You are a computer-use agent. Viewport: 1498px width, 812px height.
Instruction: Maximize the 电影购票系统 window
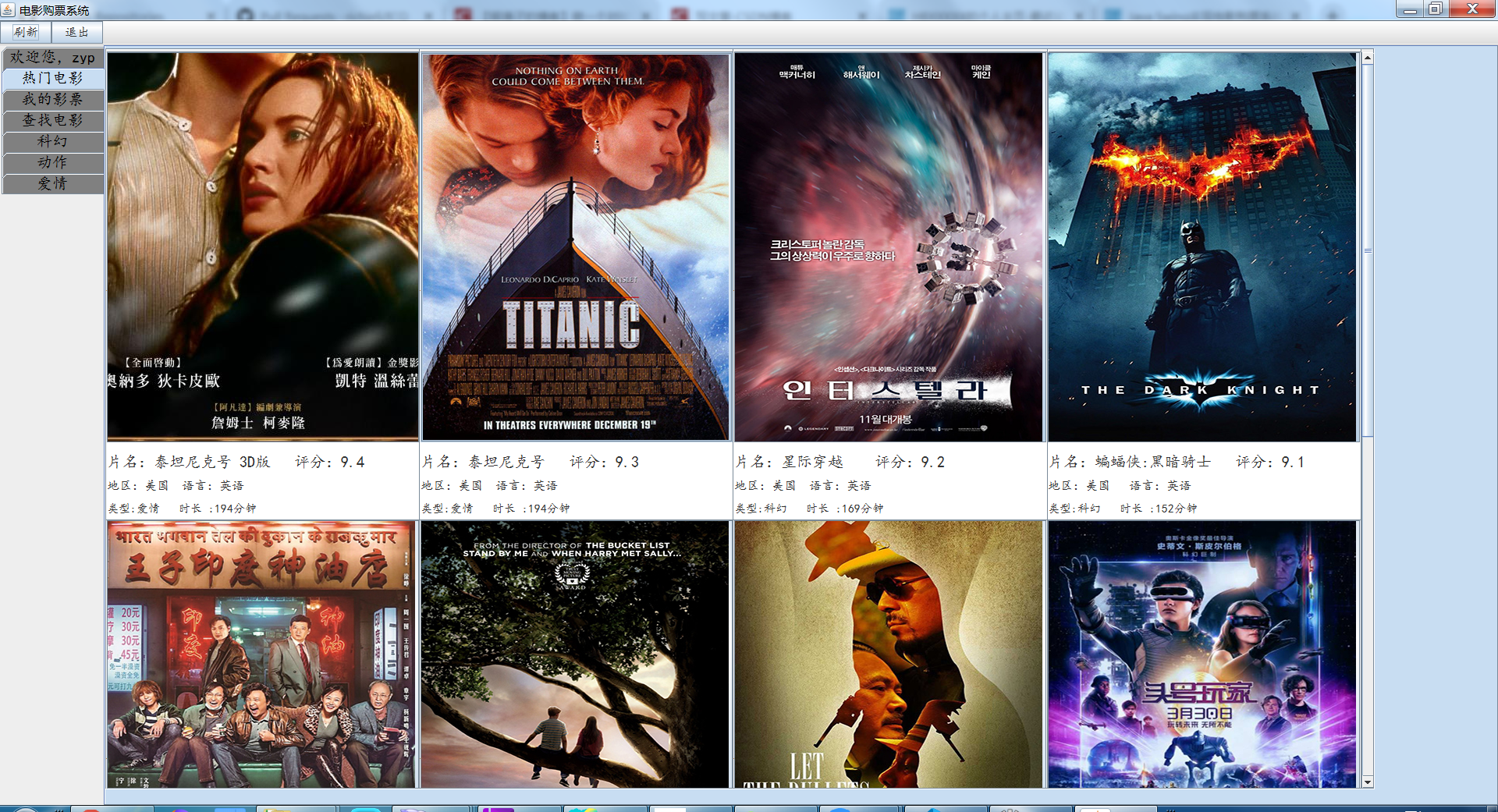(1436, 9)
